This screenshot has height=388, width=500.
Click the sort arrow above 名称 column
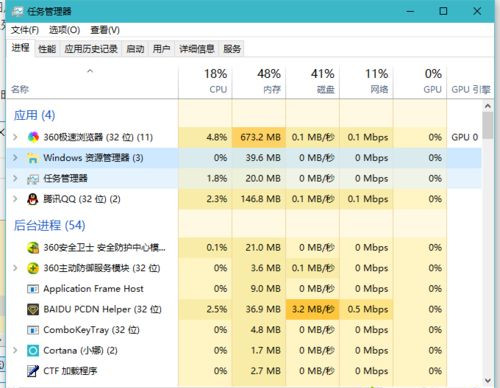pyautogui.click(x=90, y=71)
